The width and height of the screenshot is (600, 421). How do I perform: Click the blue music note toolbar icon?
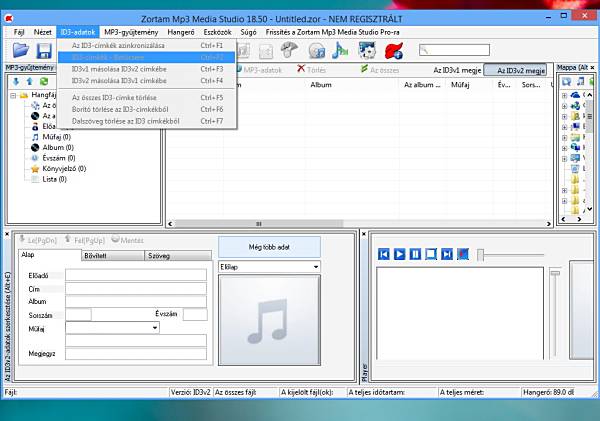click(x=340, y=50)
